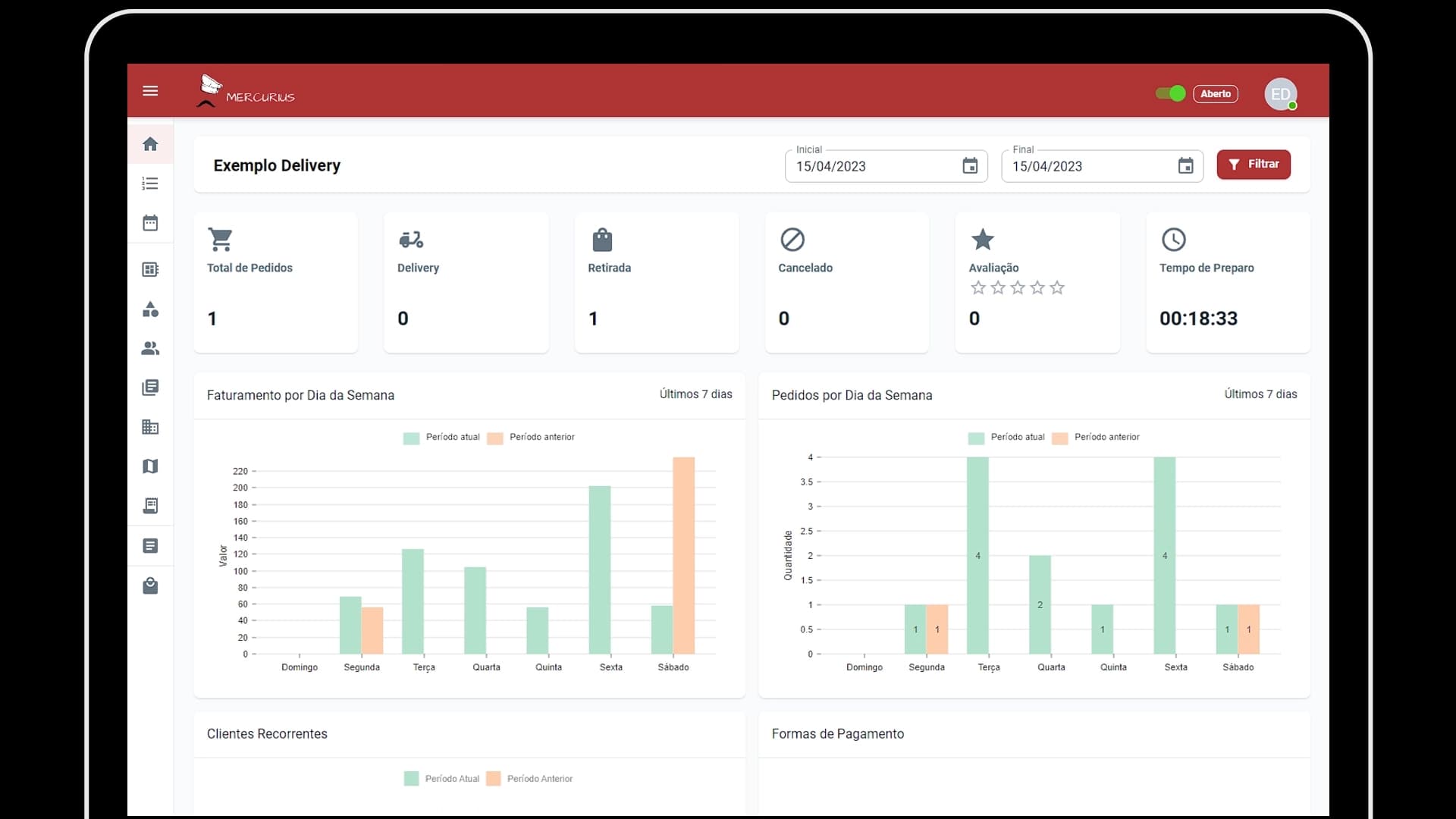The width and height of the screenshot is (1456, 819).
Task: Open the calendar icon in sidebar
Action: click(x=150, y=223)
